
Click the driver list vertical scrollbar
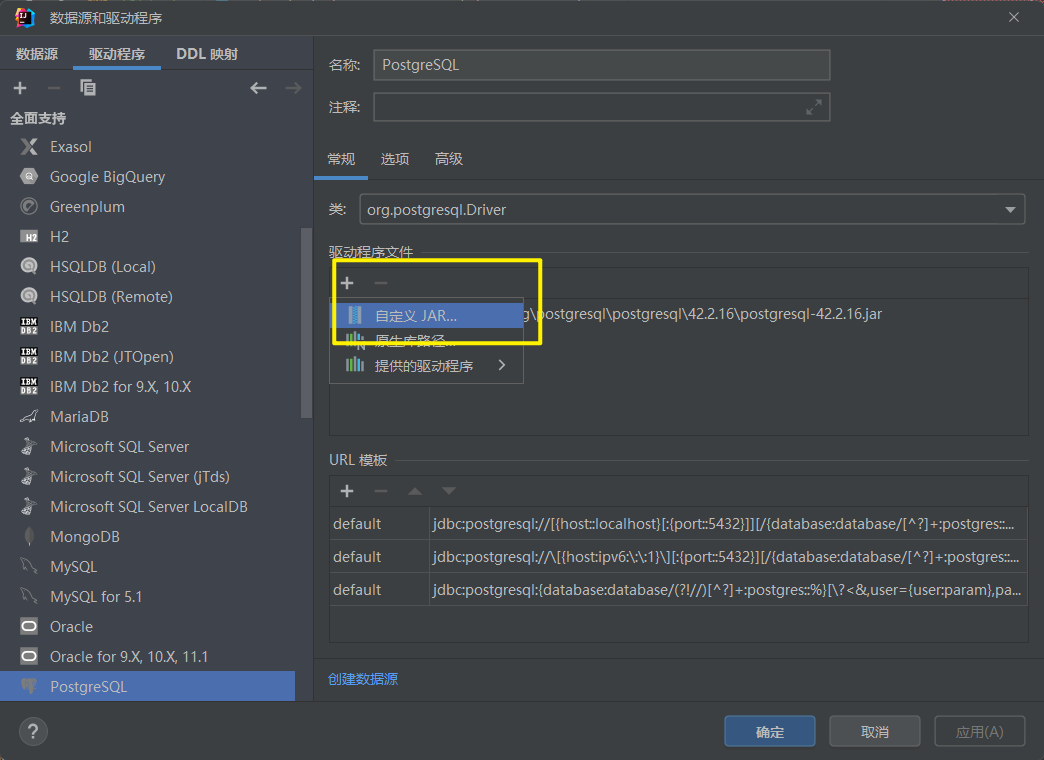click(306, 322)
